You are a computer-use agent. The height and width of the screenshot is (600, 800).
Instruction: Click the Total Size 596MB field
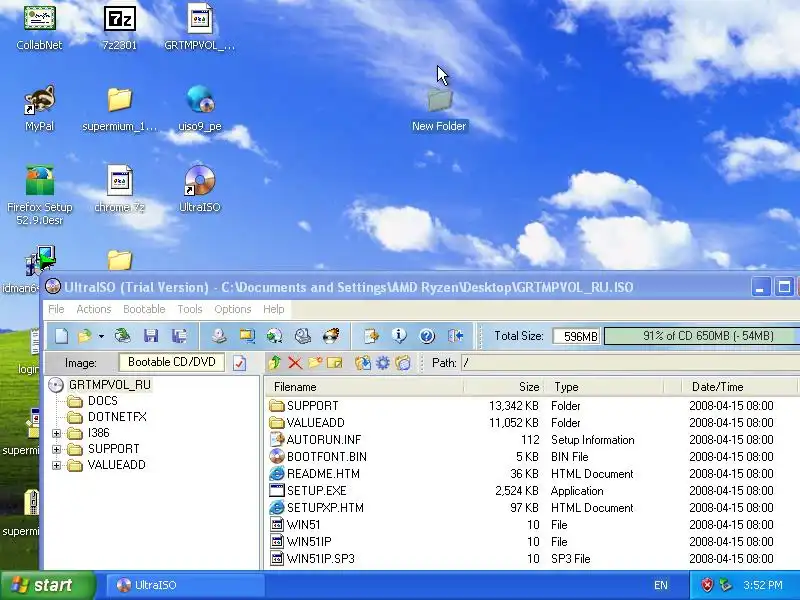[x=577, y=336]
